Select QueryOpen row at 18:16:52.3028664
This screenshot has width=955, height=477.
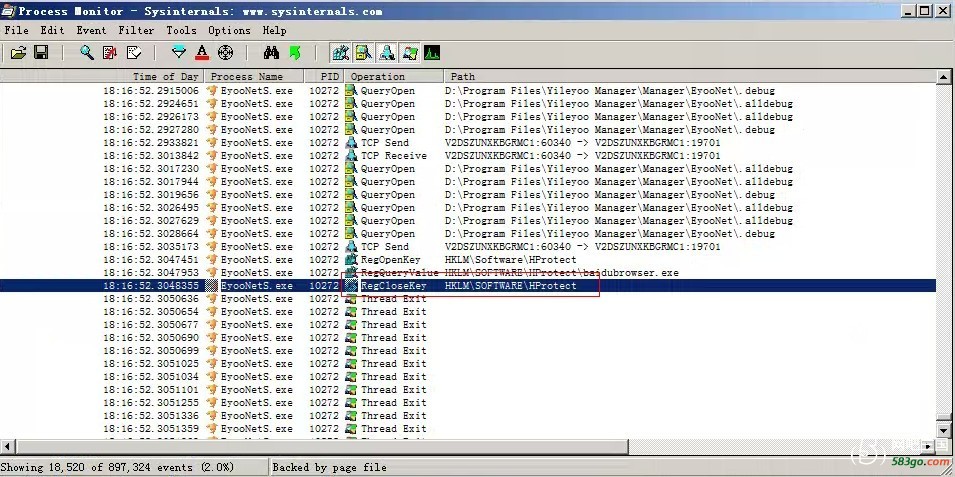click(x=468, y=233)
